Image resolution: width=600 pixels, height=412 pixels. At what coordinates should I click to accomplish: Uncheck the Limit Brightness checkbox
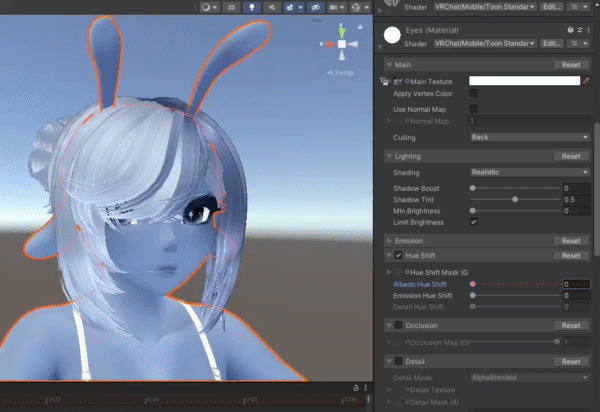point(473,221)
